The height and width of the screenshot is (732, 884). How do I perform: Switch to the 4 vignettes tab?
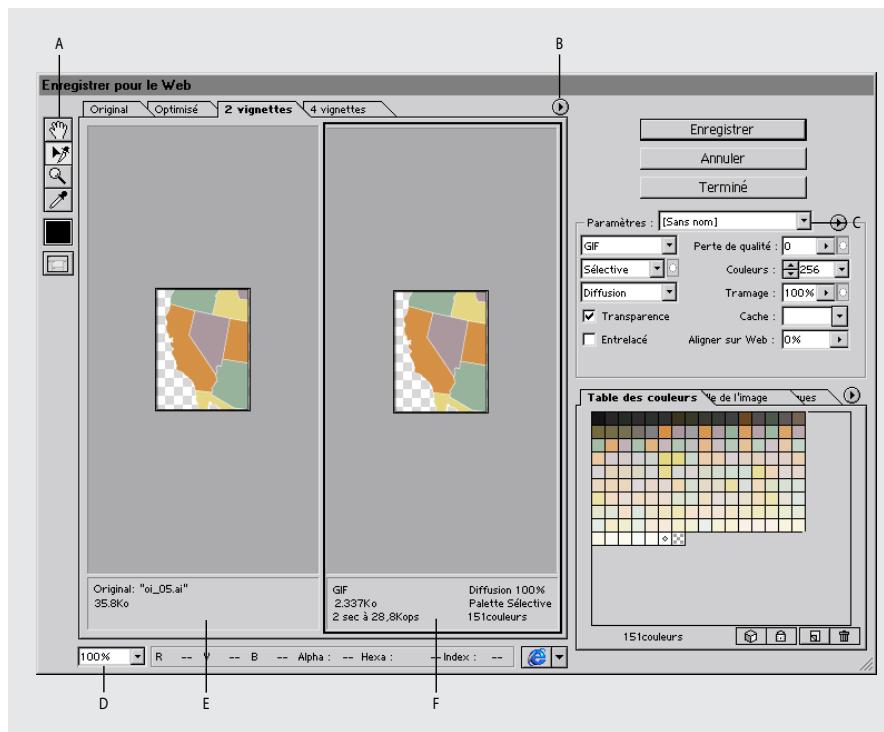tap(338, 109)
